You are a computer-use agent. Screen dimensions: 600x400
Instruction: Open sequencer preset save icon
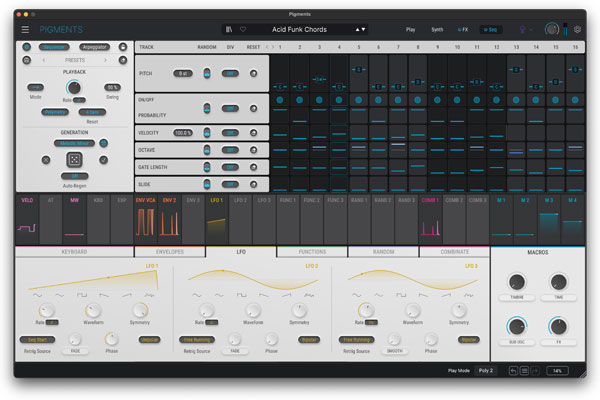26,60
